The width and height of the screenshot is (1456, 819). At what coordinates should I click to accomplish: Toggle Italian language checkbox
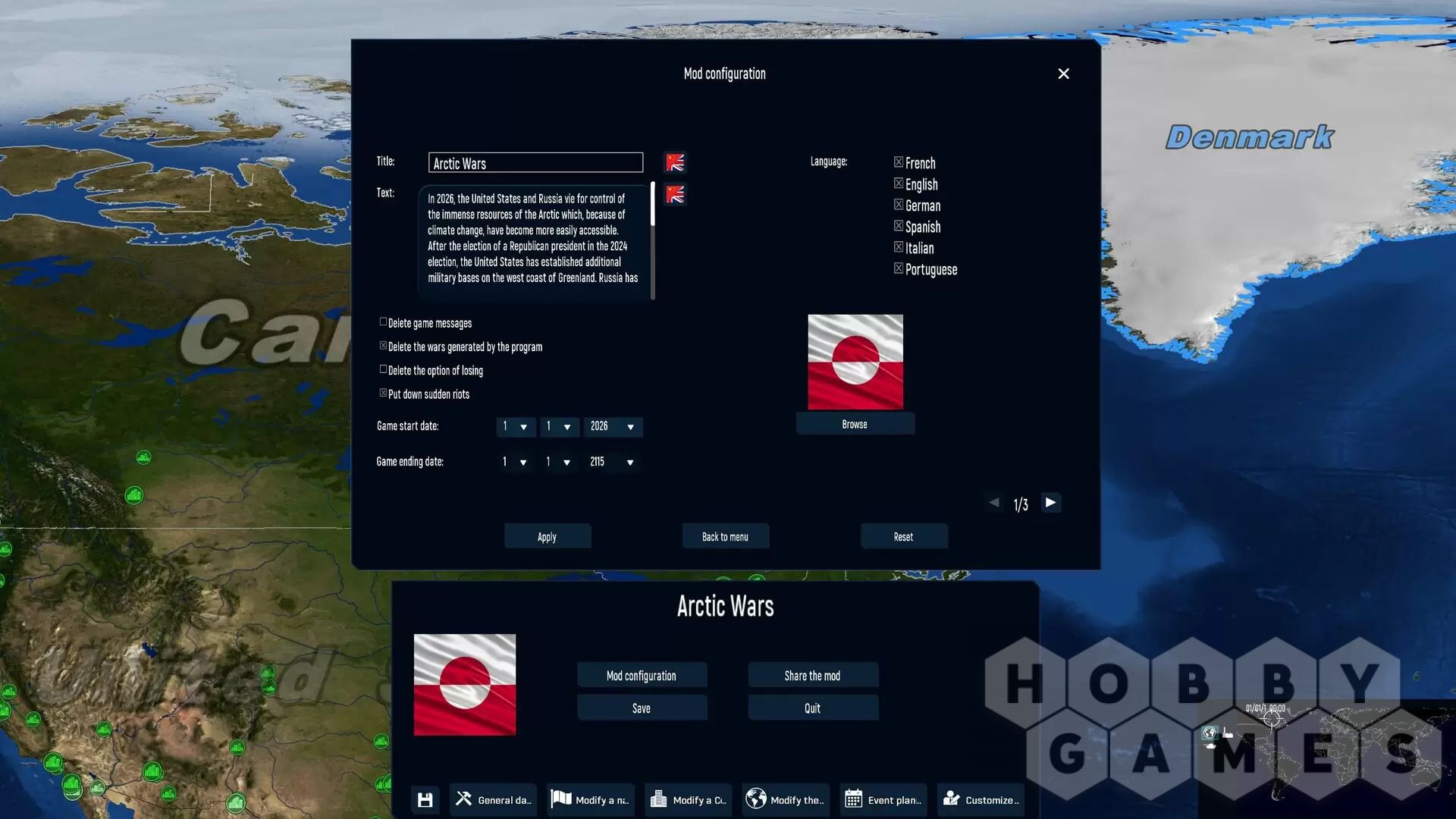(x=899, y=247)
